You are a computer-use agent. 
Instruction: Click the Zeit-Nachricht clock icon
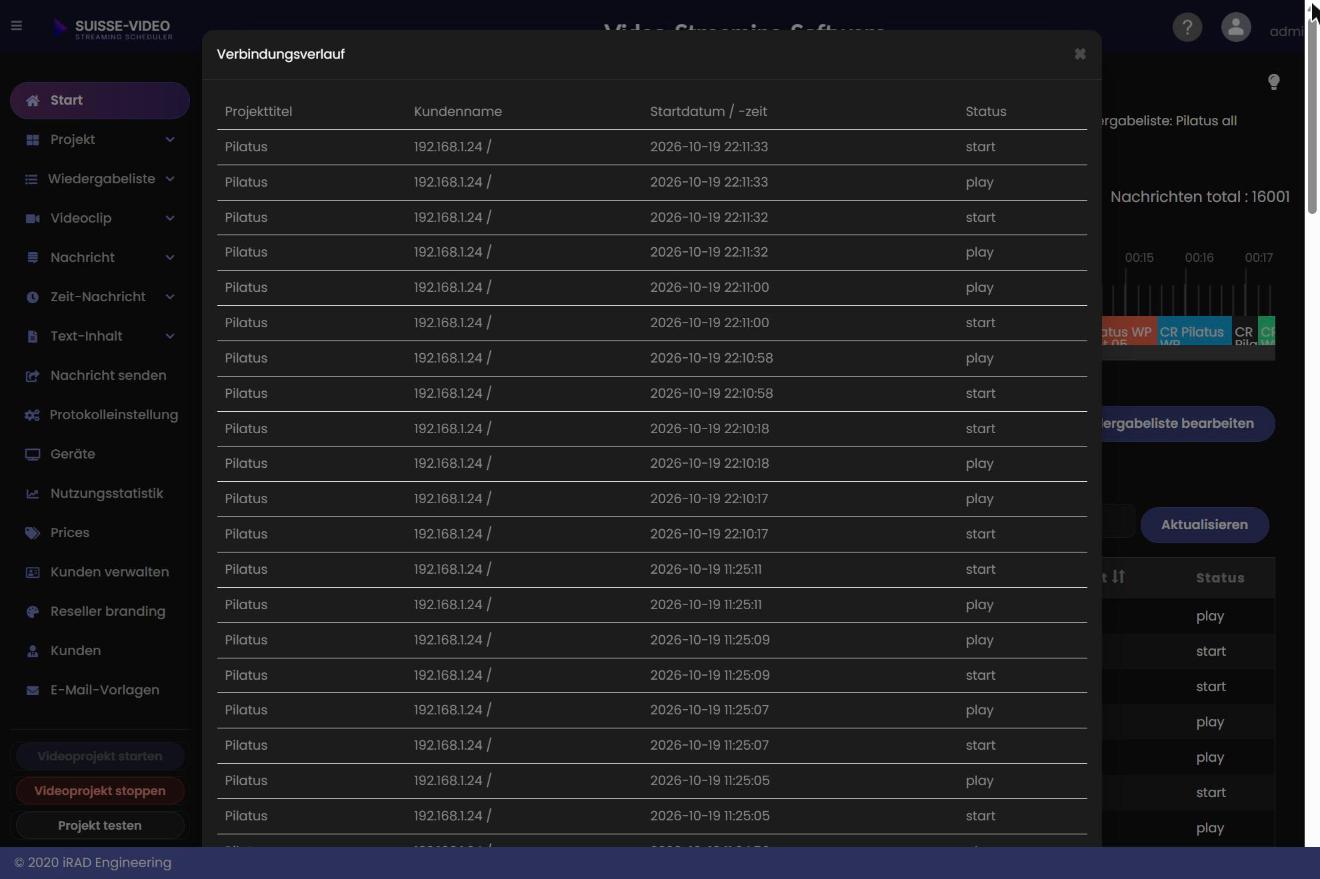point(32,297)
